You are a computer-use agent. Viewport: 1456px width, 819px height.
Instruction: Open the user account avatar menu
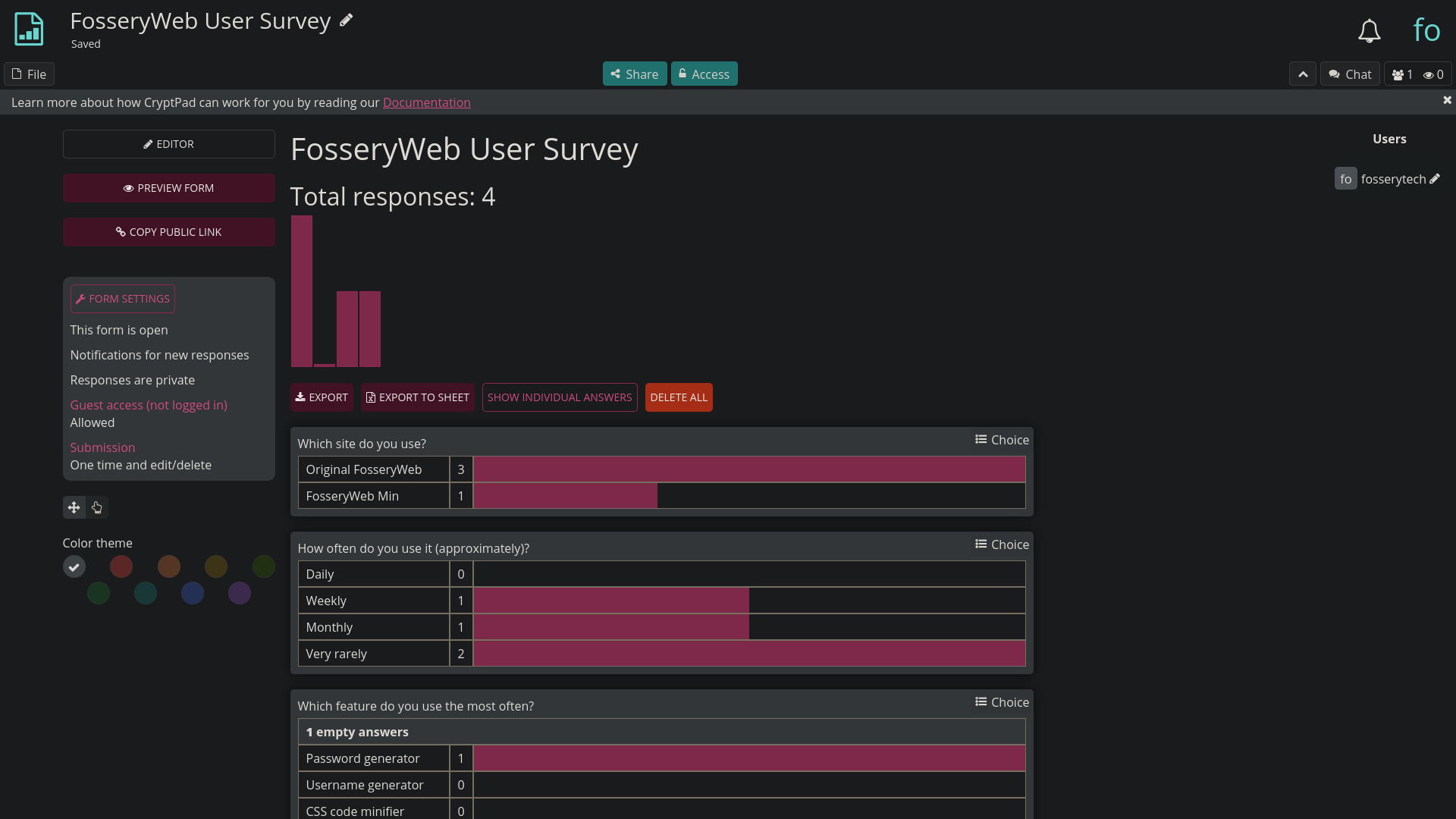coord(1426,30)
